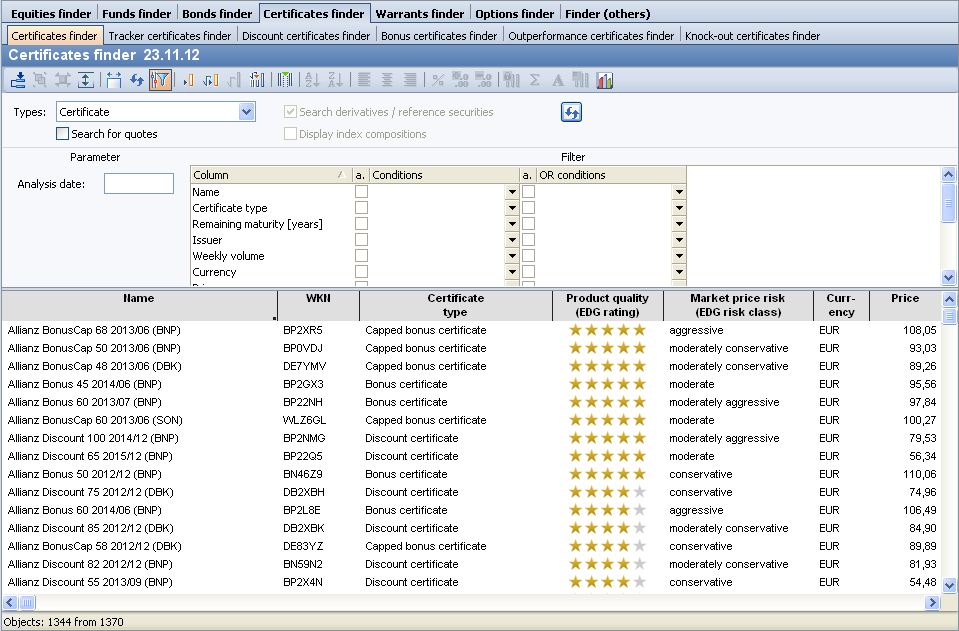959x631 pixels.
Task: Click the refresh arrows toolbar icon
Action: click(x=137, y=81)
